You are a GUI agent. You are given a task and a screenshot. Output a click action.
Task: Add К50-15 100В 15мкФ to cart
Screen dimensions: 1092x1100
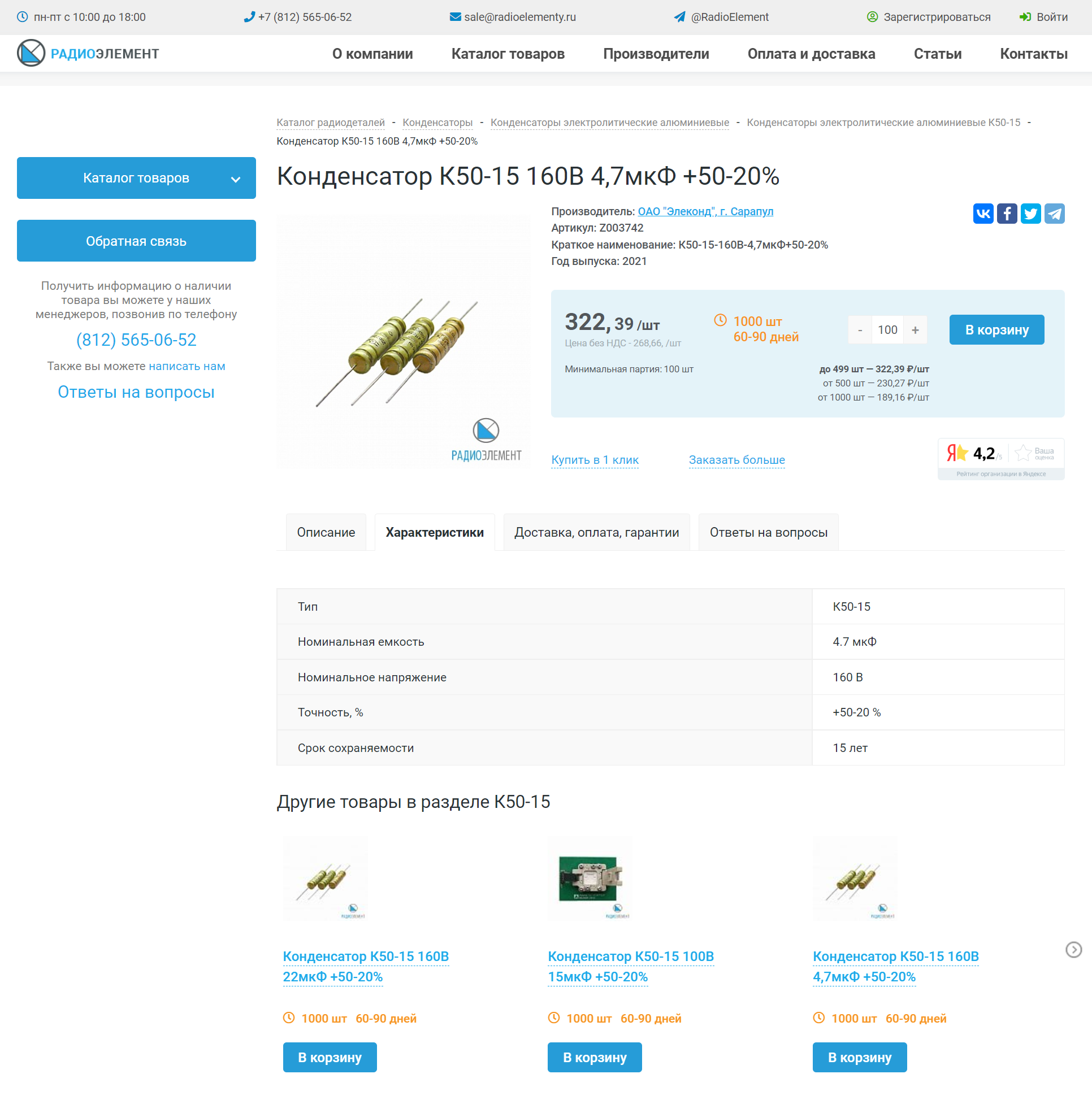tap(595, 1057)
